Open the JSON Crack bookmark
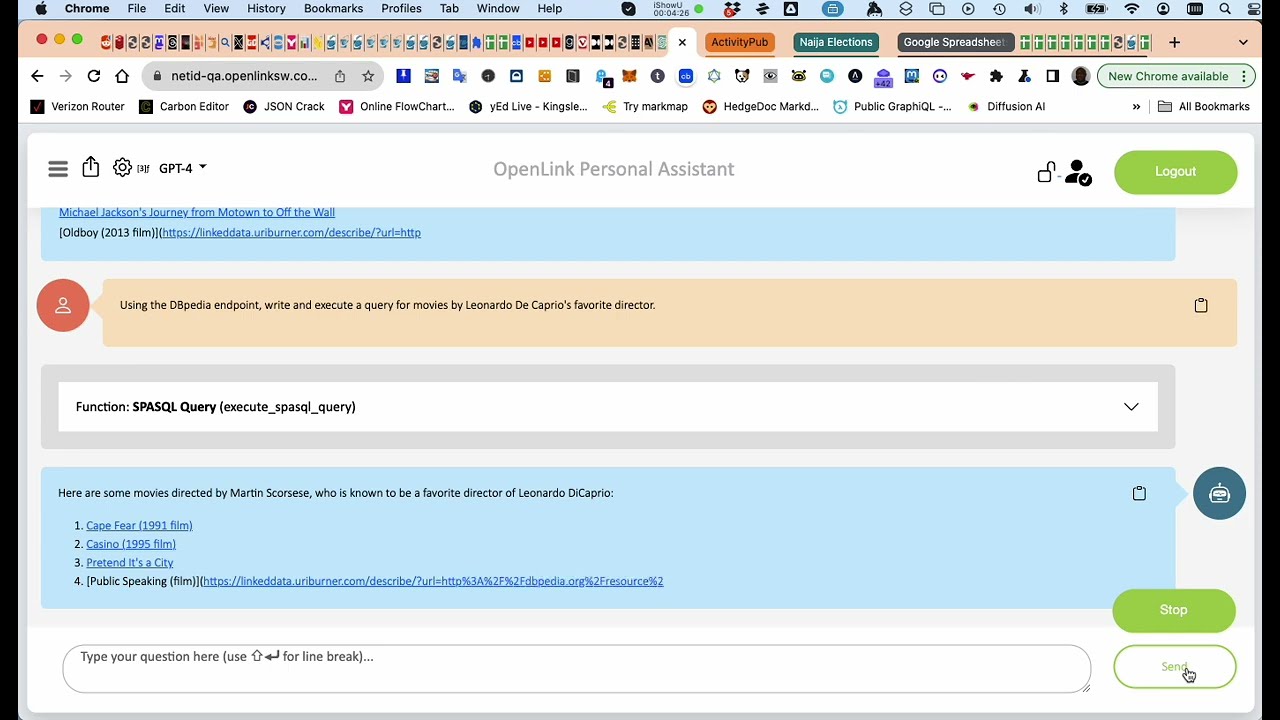This screenshot has width=1280, height=720. click(x=284, y=106)
